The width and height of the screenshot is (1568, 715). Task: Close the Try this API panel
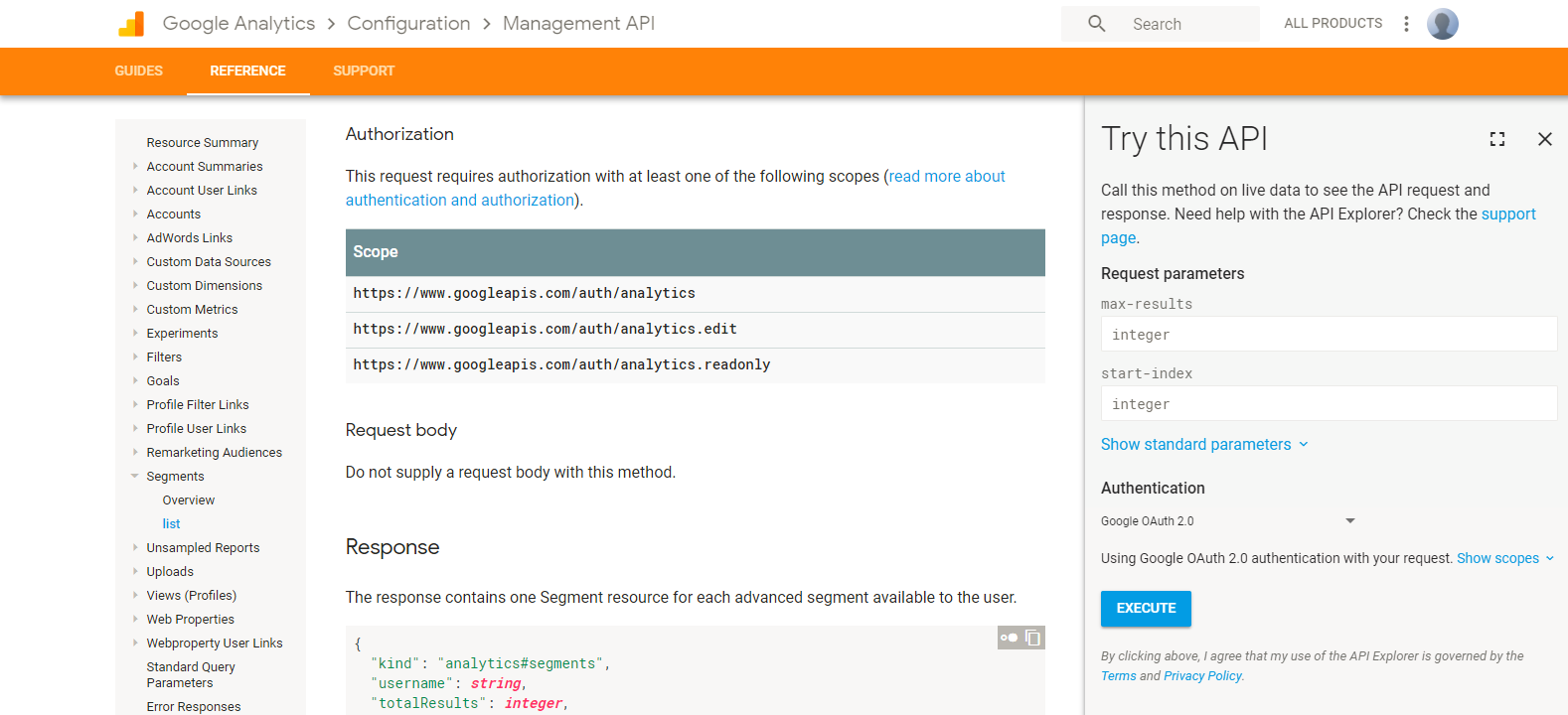[1545, 139]
